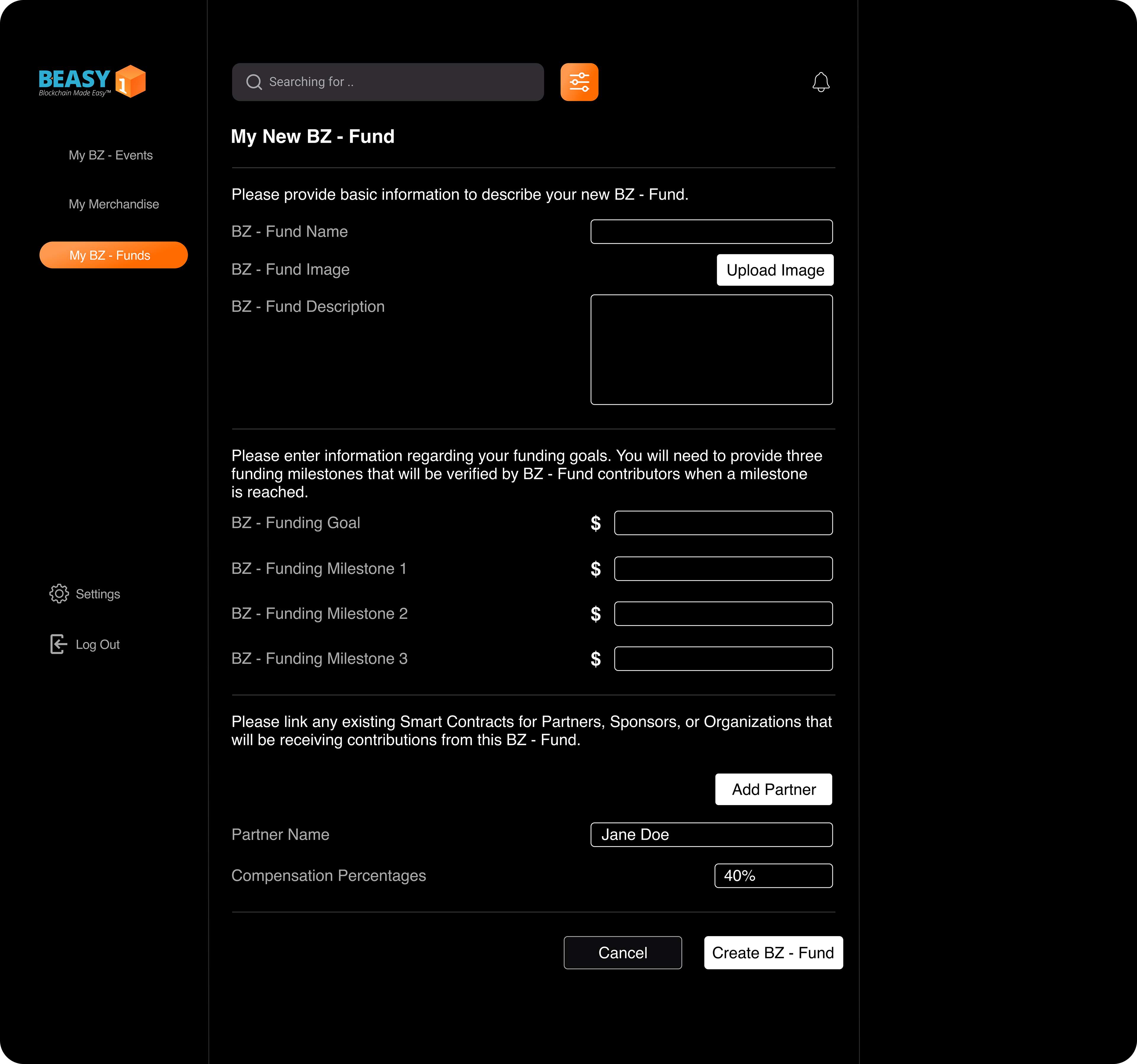
Task: Select My BZ - Funds tab
Action: [113, 255]
